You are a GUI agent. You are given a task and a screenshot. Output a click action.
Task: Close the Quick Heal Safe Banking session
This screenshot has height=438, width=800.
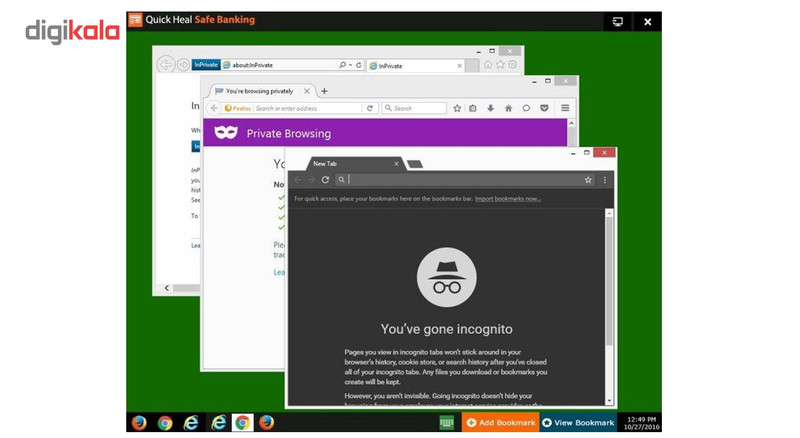647,22
